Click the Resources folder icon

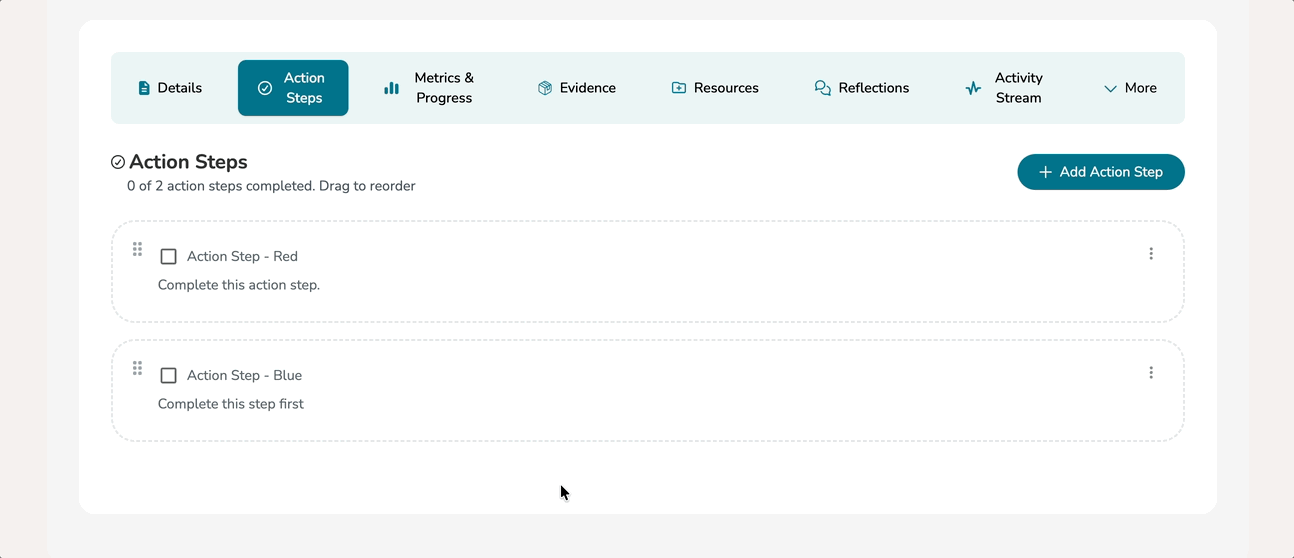click(x=679, y=88)
